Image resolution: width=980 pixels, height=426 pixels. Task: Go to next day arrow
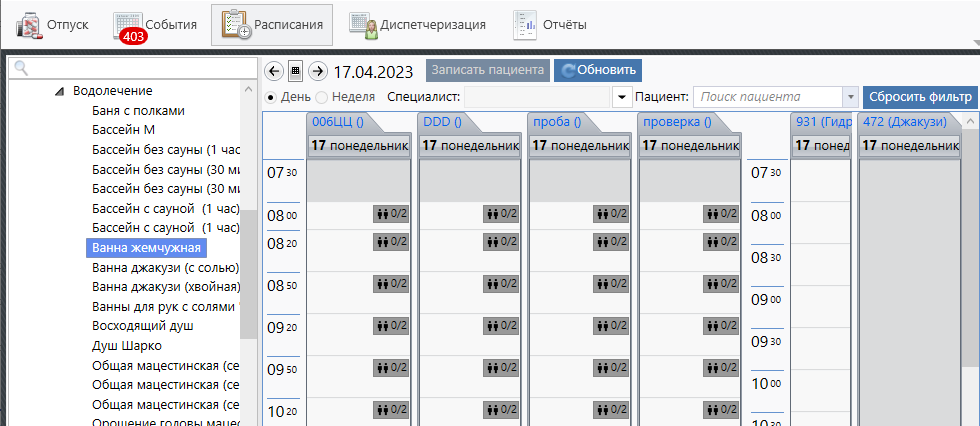tap(317, 71)
